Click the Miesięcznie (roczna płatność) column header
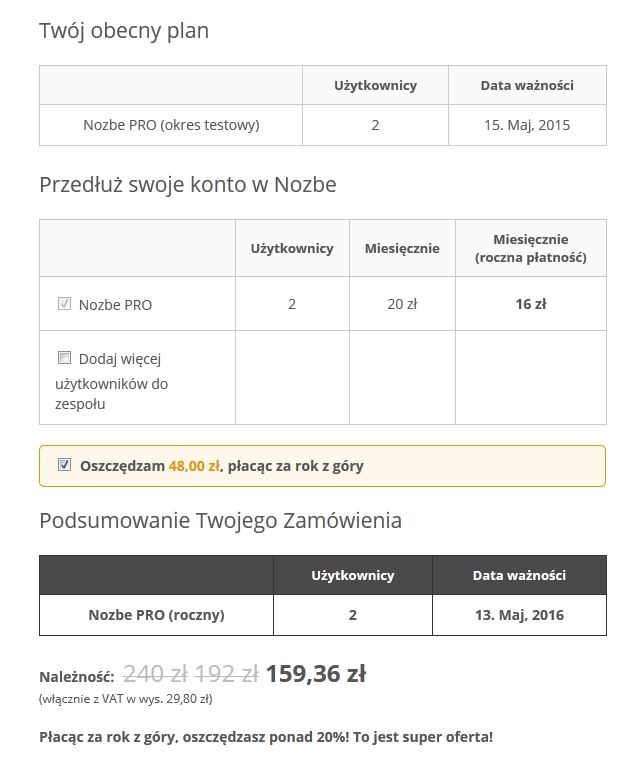 tap(530, 248)
